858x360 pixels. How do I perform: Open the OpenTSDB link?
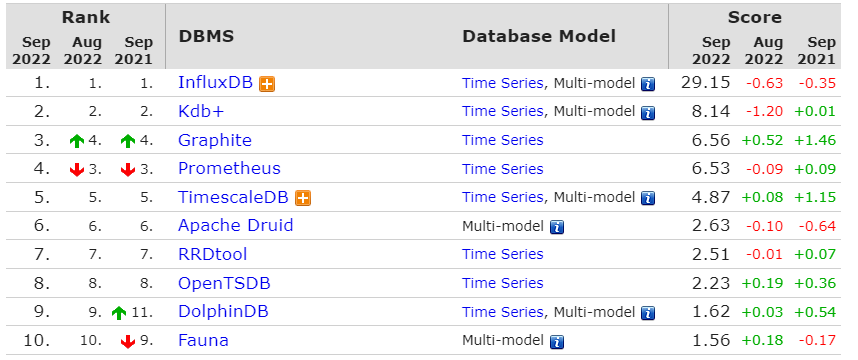coord(224,283)
